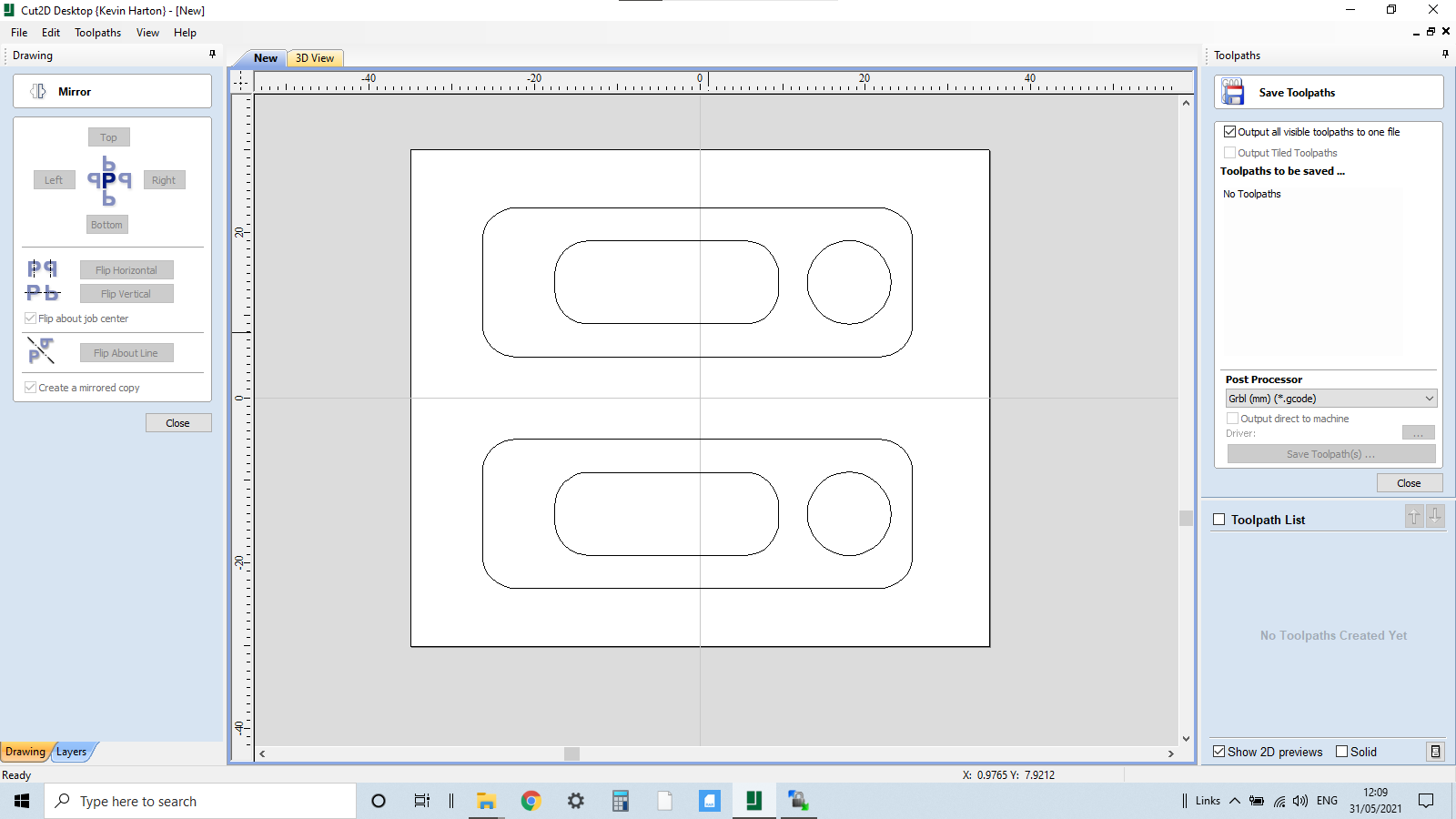Image resolution: width=1456 pixels, height=819 pixels.
Task: Click the Flip About Line diagonal icon
Action: click(x=41, y=350)
